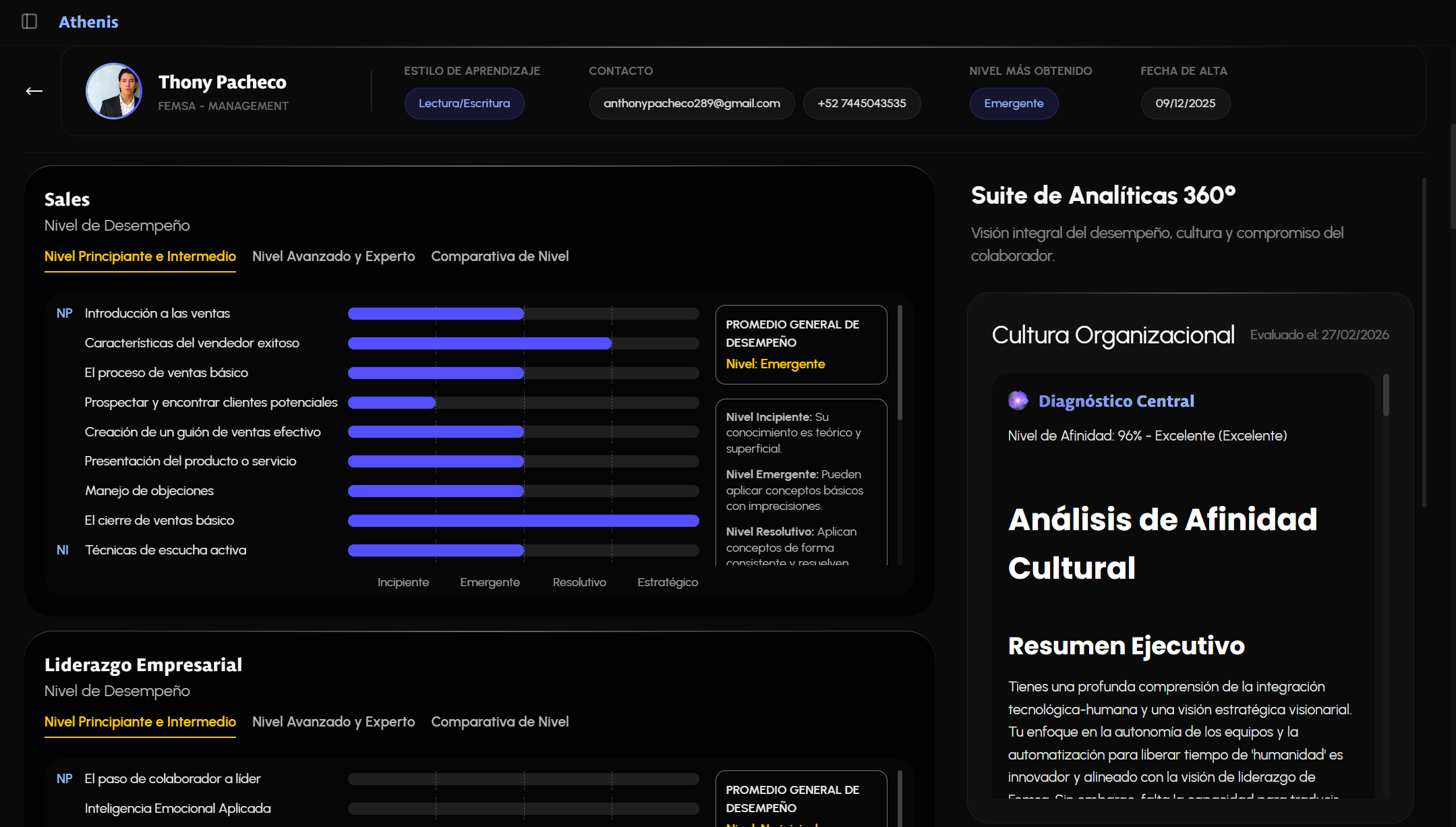Click 'Inteligencia Emocional Aplicada' label
Image resolution: width=1456 pixels, height=827 pixels.
(x=177, y=808)
